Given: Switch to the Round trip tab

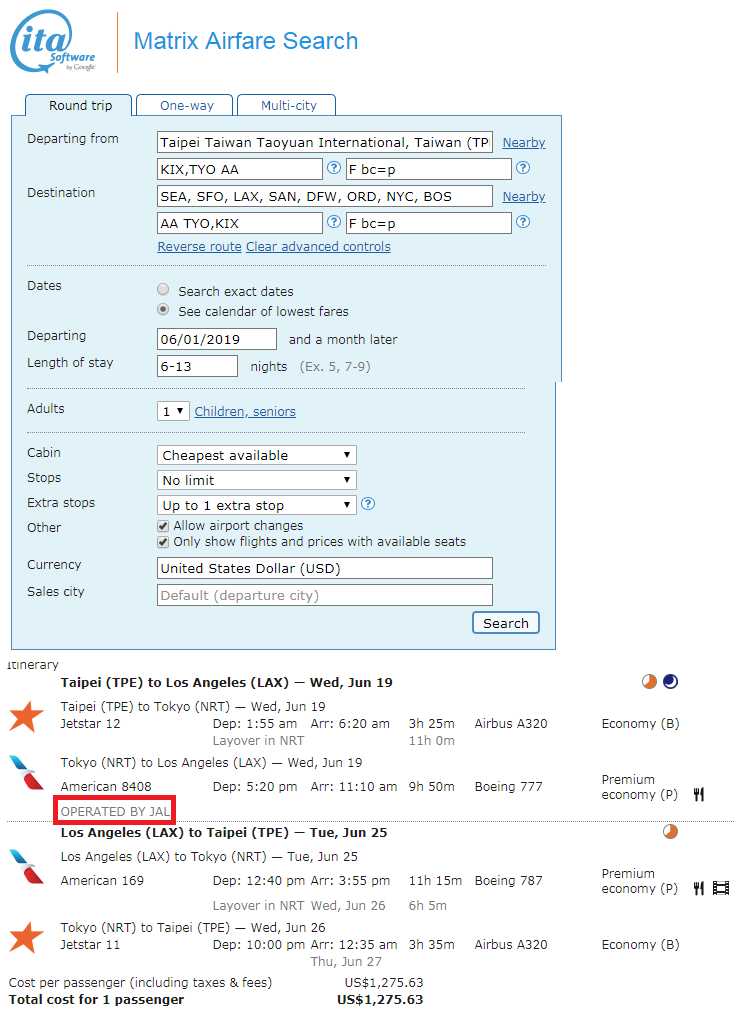Looking at the screenshot, I should pyautogui.click(x=79, y=106).
